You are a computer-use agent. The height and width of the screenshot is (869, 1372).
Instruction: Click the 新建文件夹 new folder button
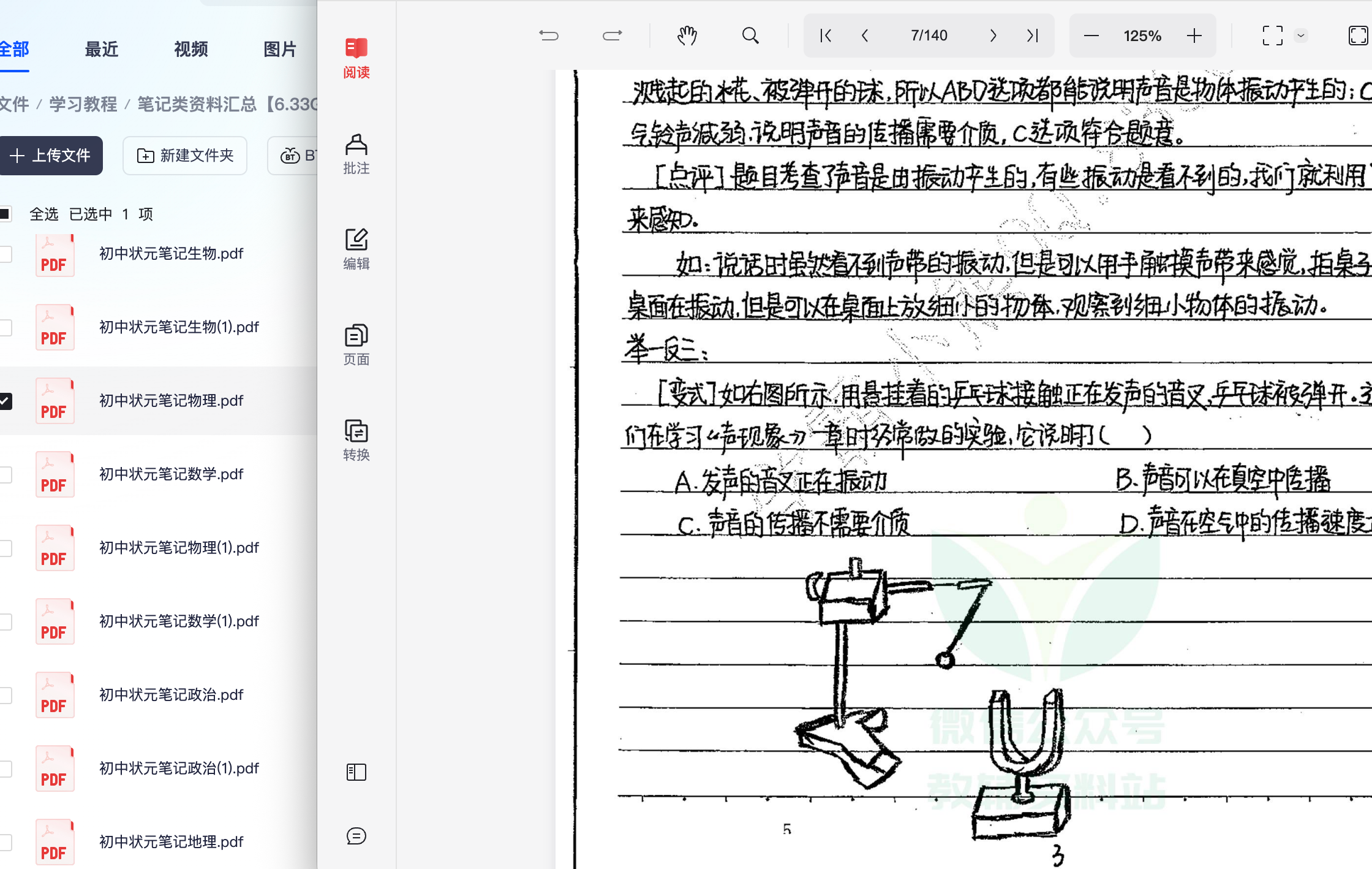tap(184, 156)
